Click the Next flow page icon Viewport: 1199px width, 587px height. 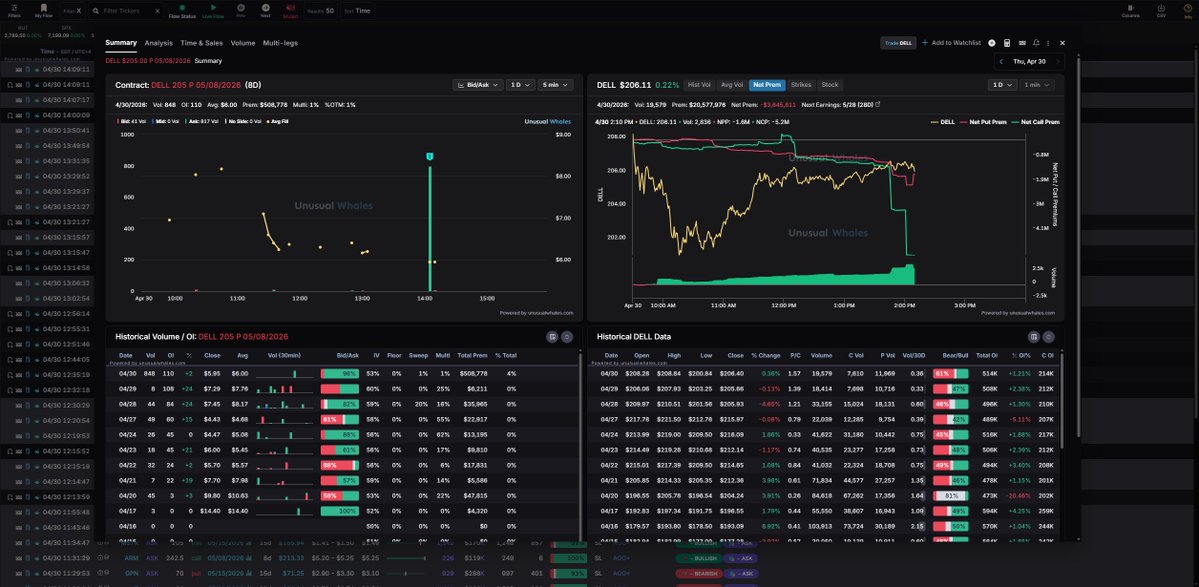tap(265, 7)
